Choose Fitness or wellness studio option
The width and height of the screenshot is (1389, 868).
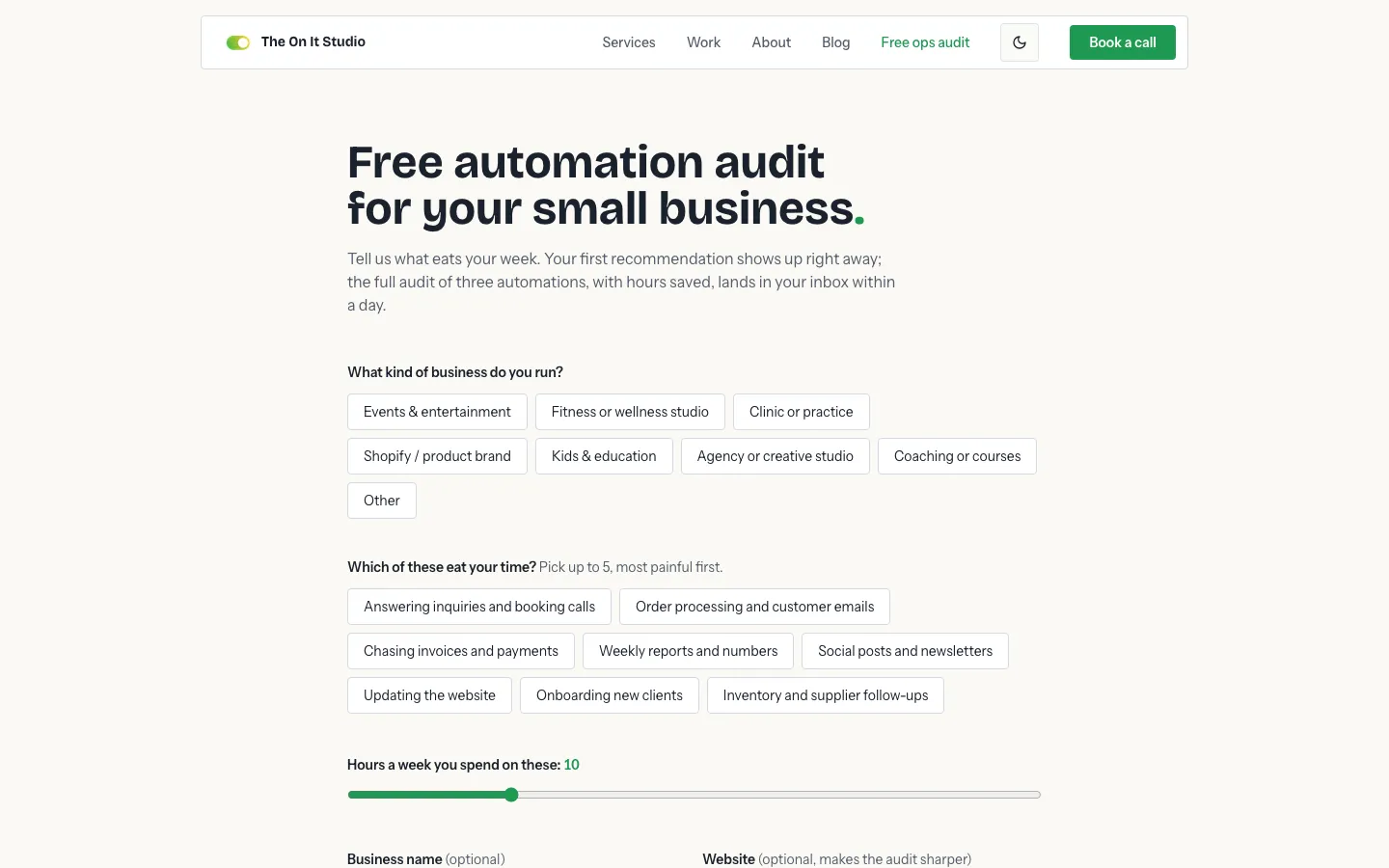(630, 412)
